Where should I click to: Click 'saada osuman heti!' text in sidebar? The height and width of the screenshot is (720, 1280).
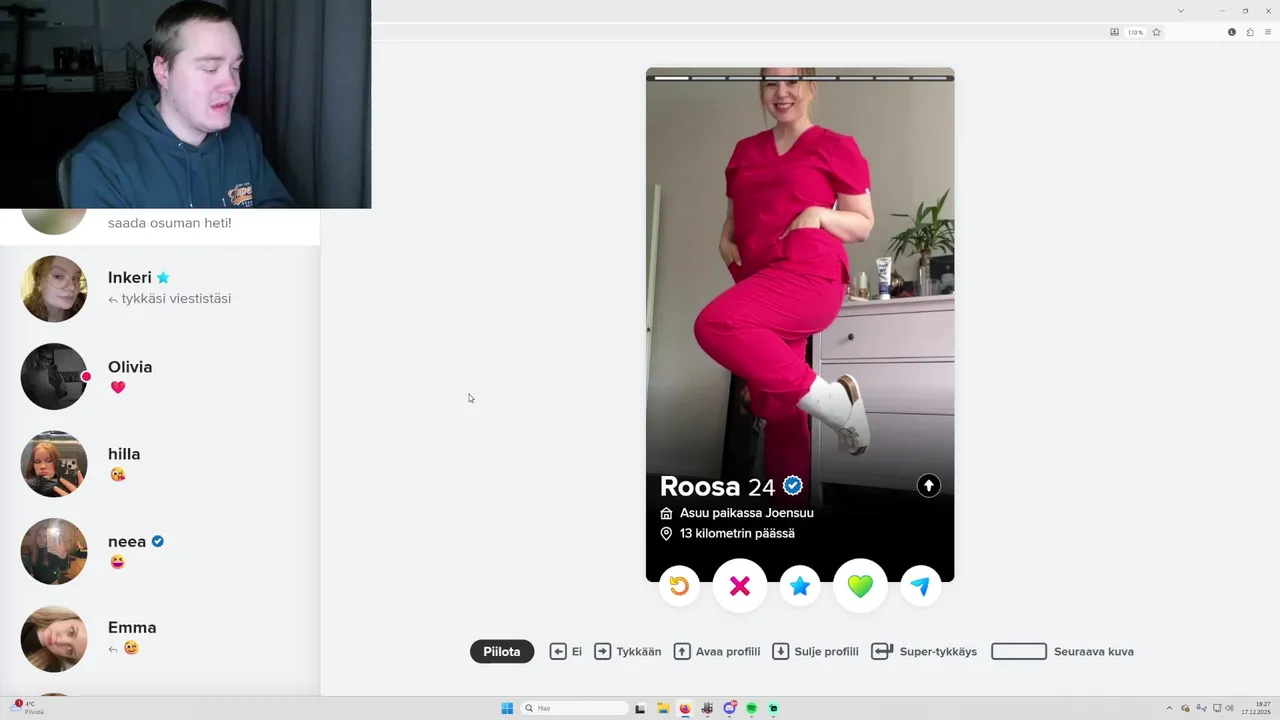coord(170,223)
